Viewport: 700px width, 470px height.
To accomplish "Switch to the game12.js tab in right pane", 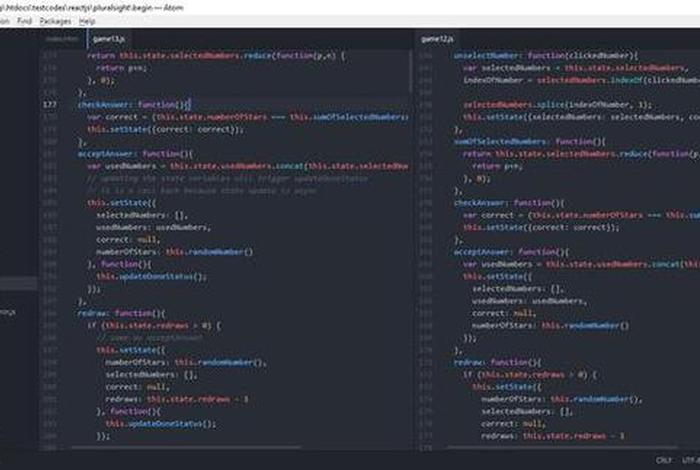I will click(x=437, y=39).
